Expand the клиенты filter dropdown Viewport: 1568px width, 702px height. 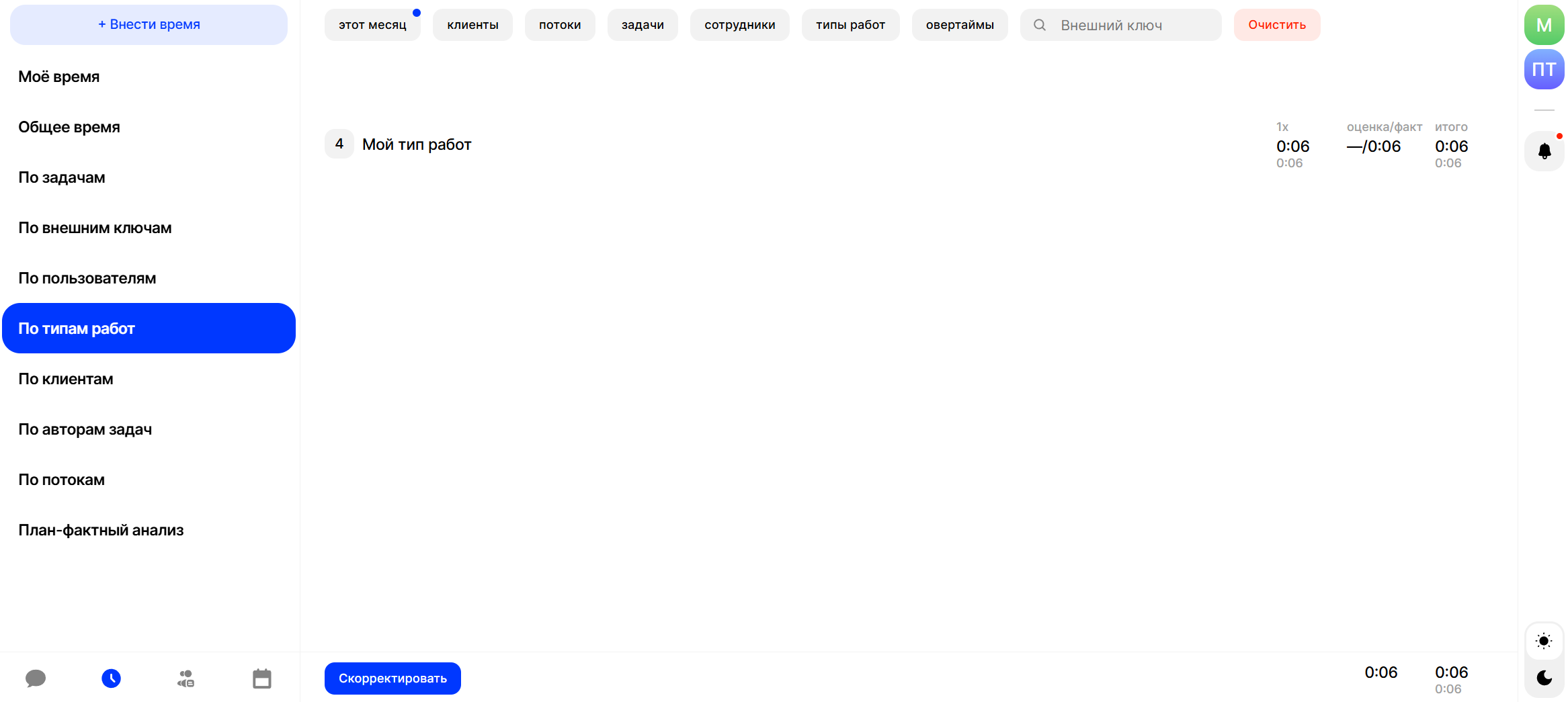(x=472, y=25)
